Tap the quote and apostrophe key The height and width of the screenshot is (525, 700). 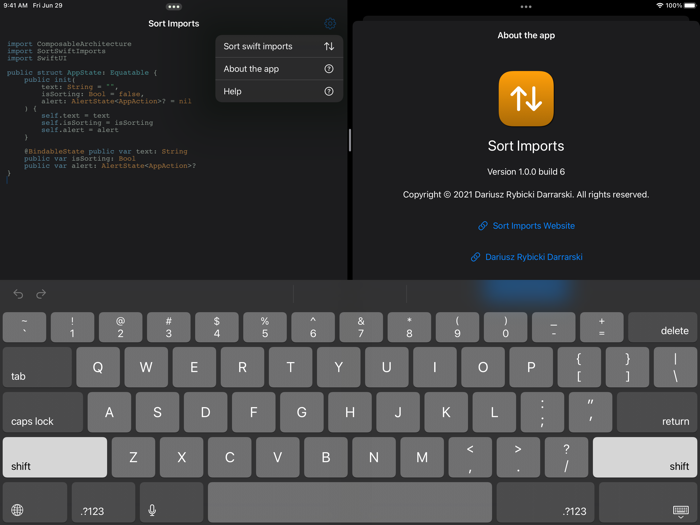tap(590, 412)
